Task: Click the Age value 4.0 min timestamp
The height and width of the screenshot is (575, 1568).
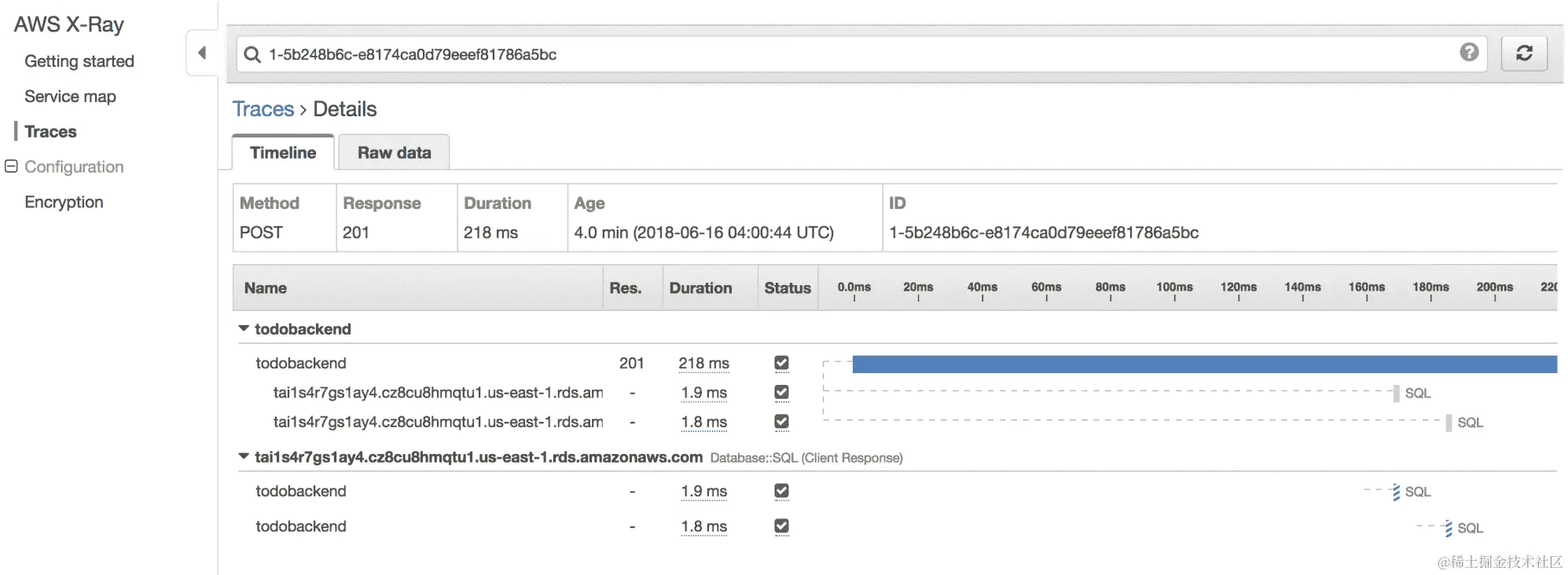Action: click(703, 233)
